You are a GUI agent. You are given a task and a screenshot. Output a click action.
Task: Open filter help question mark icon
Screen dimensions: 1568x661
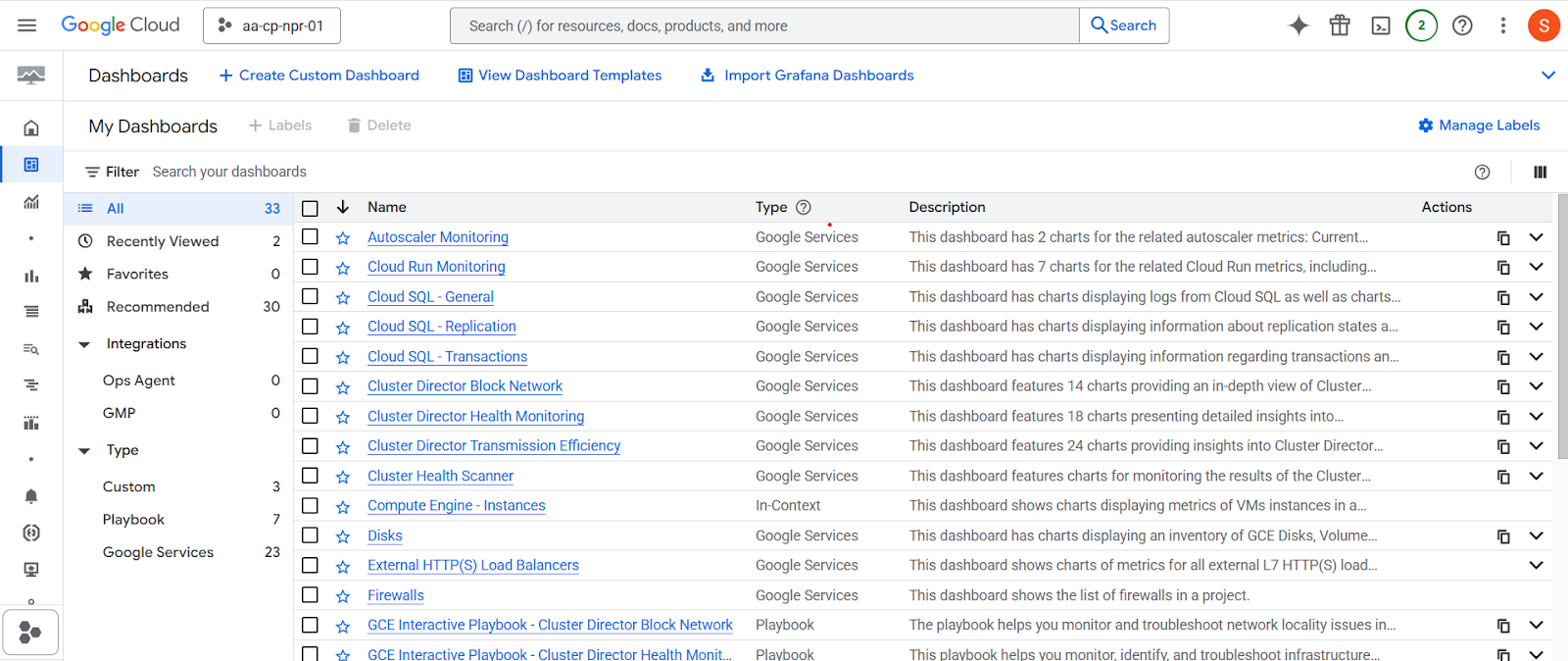point(1482,173)
